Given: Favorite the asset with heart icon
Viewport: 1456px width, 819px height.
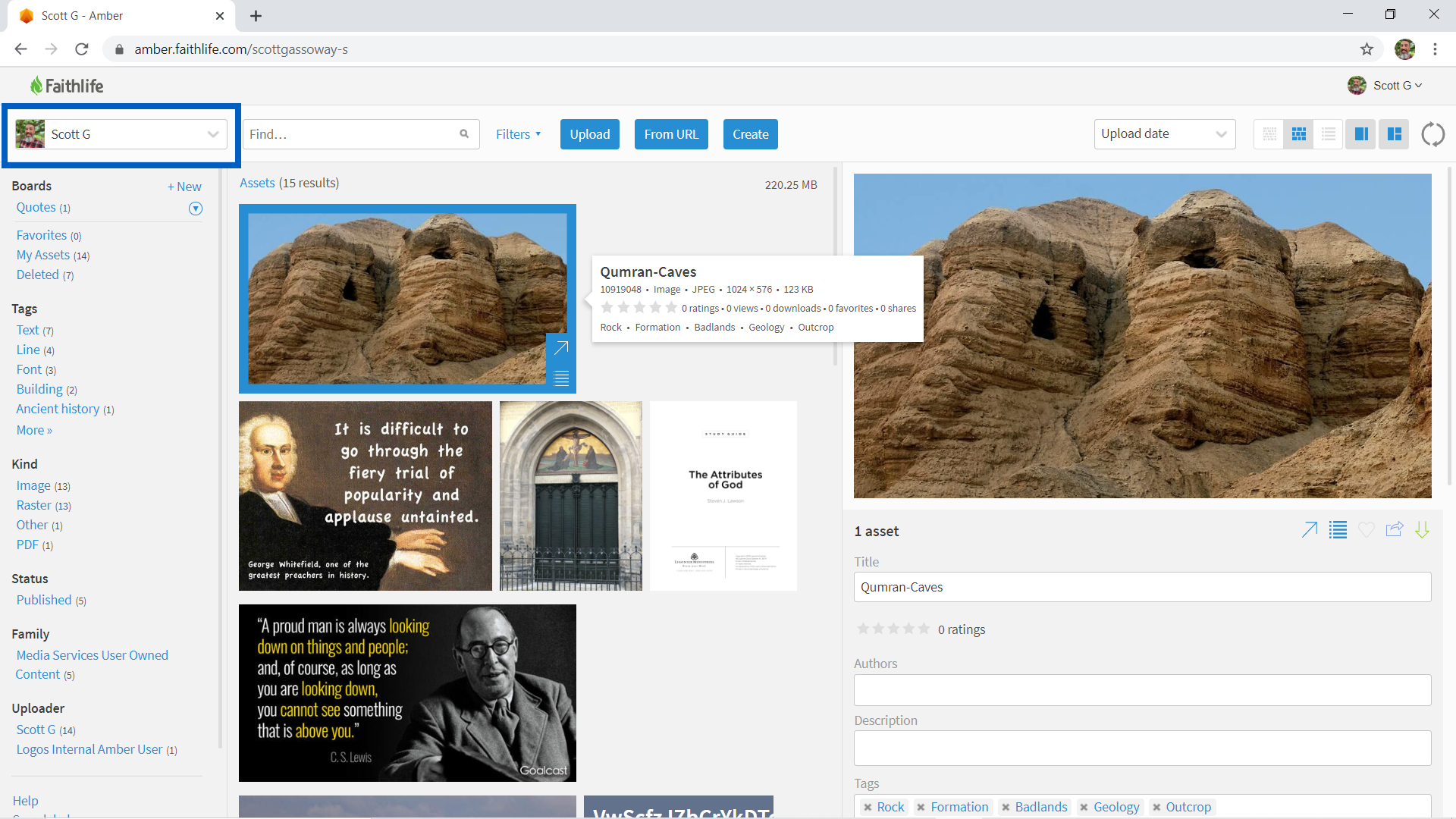Looking at the screenshot, I should [1366, 530].
